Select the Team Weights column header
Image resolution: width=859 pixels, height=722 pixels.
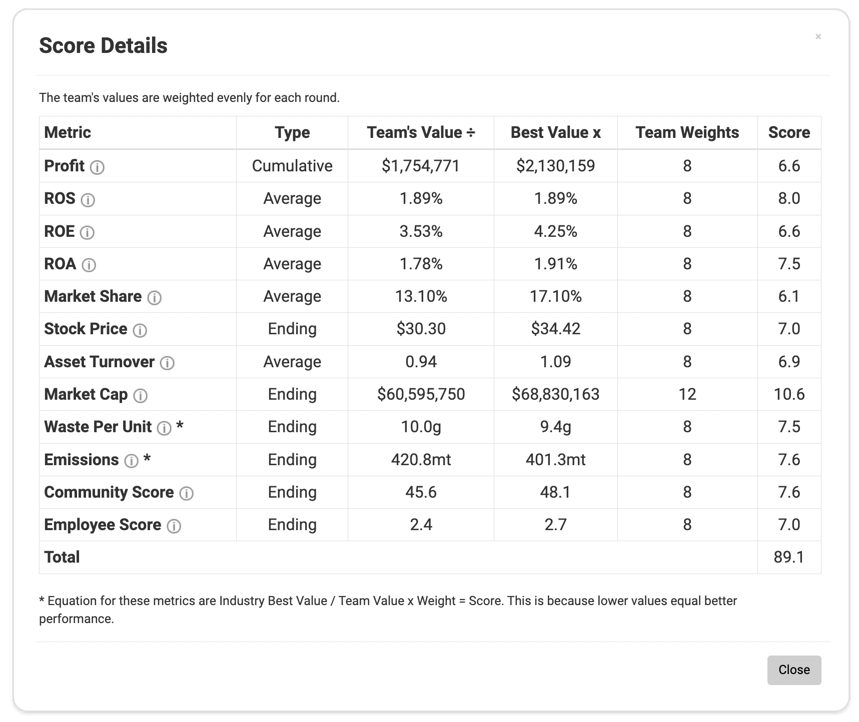coord(687,132)
